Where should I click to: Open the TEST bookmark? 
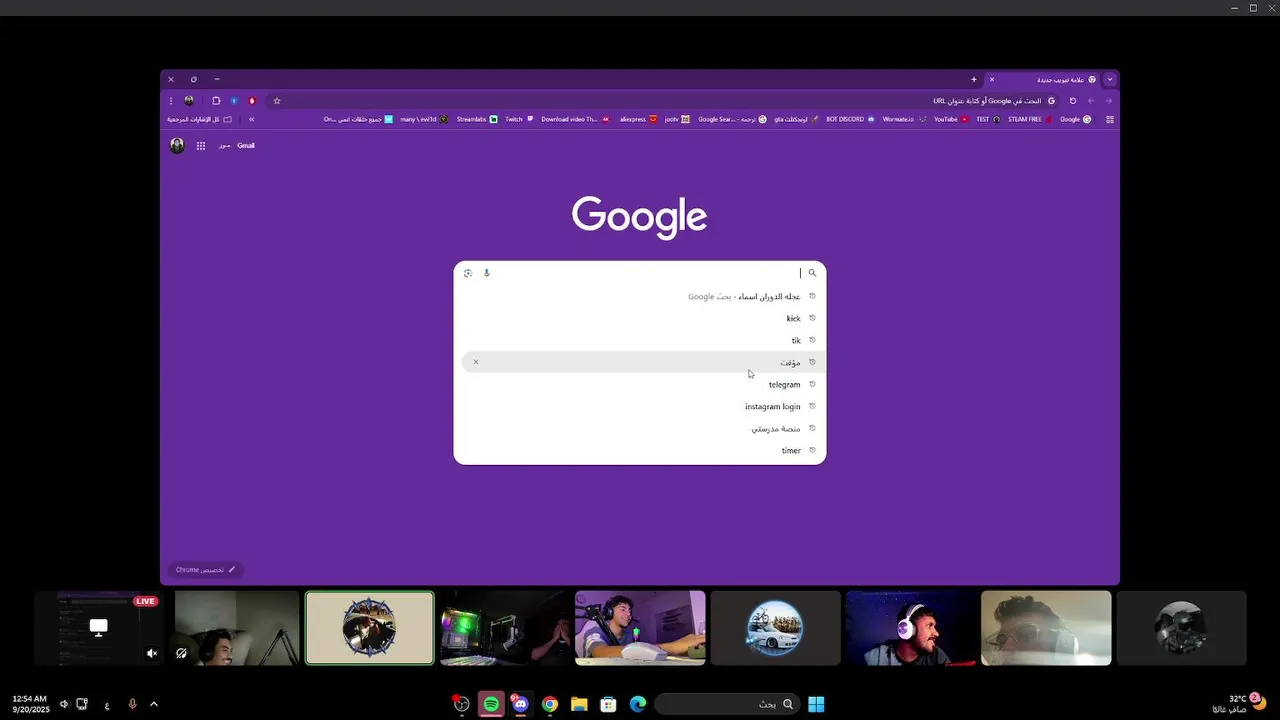click(988, 119)
